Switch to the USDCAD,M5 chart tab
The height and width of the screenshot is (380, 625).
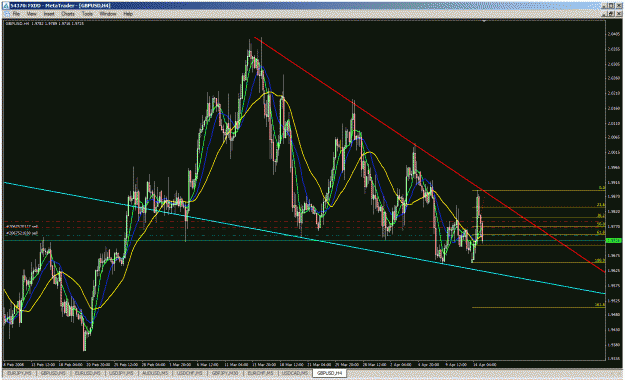295,373
